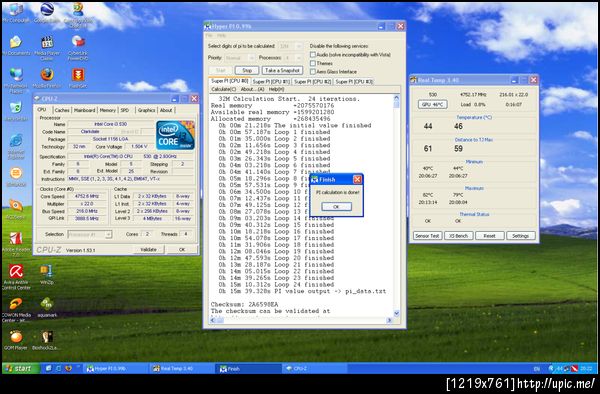
Task: Expand the Selection processor dropdown in CPU-Z
Action: (x=90, y=234)
